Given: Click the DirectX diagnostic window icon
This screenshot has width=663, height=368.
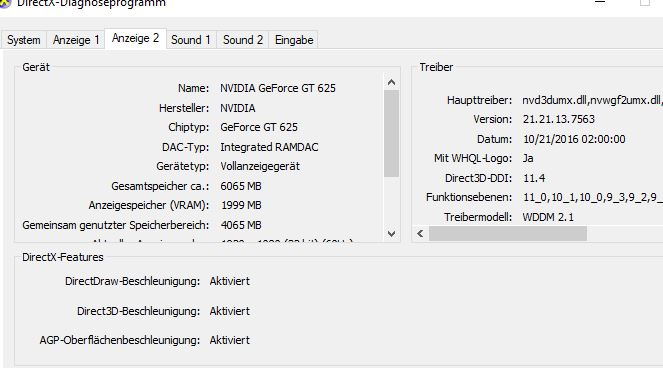Looking at the screenshot, I should point(5,3).
